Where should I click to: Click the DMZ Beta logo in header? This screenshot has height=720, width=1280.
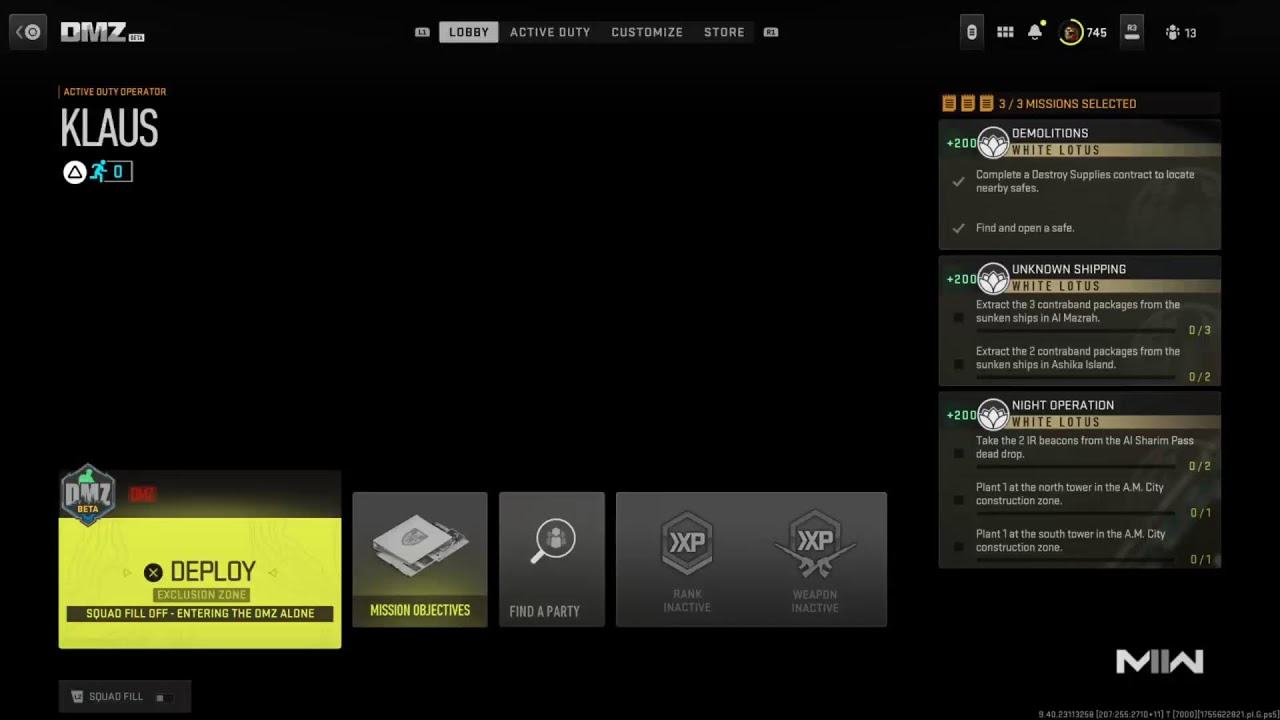point(102,32)
